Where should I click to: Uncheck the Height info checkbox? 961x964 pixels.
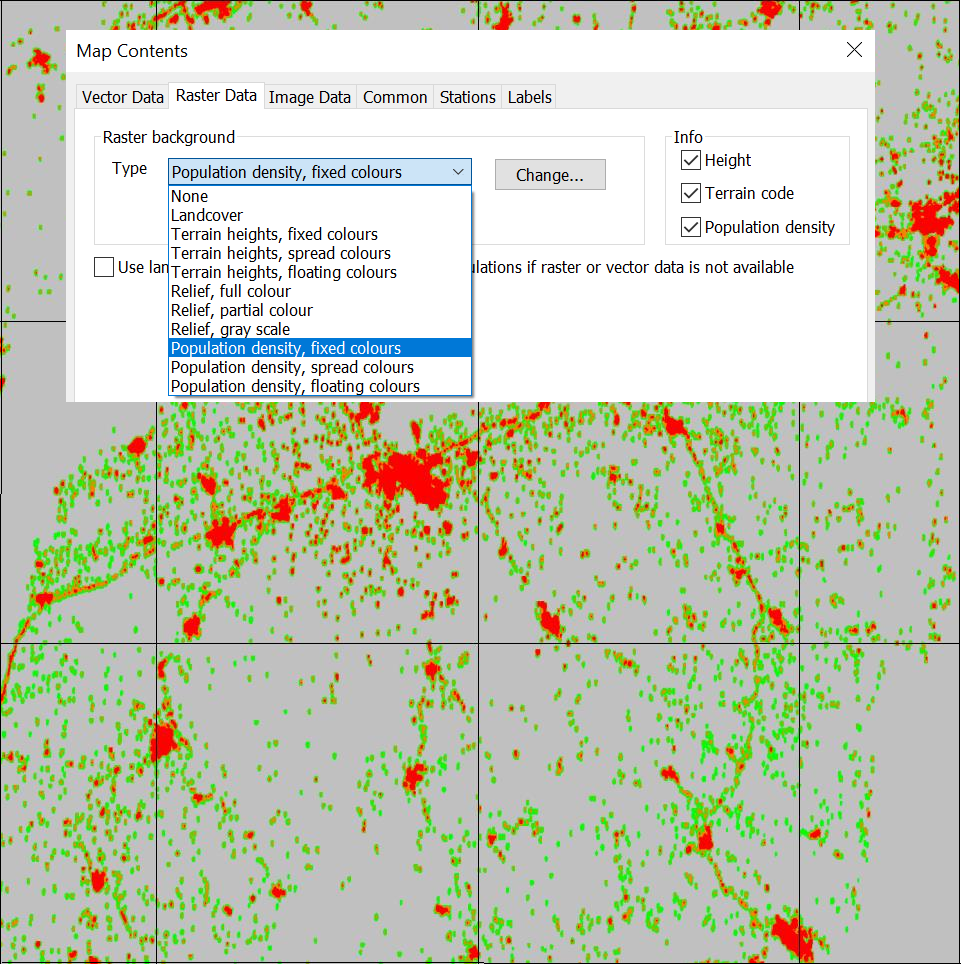pyautogui.click(x=691, y=161)
